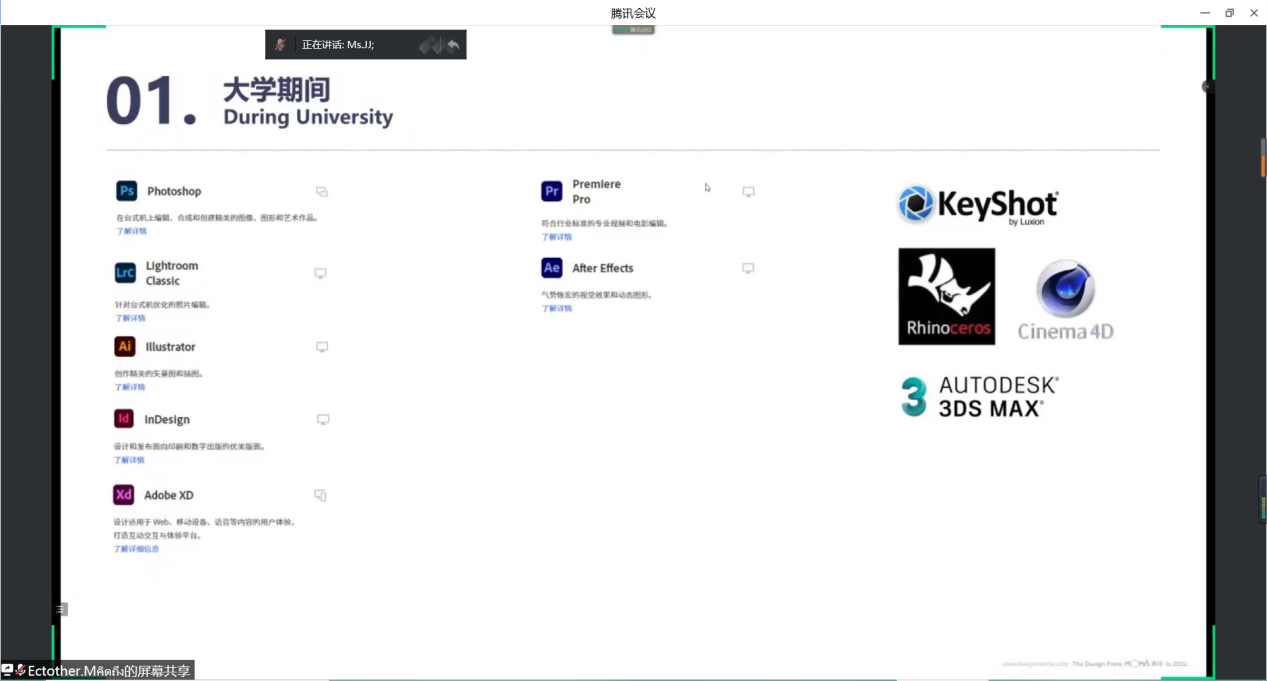Screen dimensions: 1267x681
Task: Click the Rhinoceros logo image
Action: tap(946, 296)
